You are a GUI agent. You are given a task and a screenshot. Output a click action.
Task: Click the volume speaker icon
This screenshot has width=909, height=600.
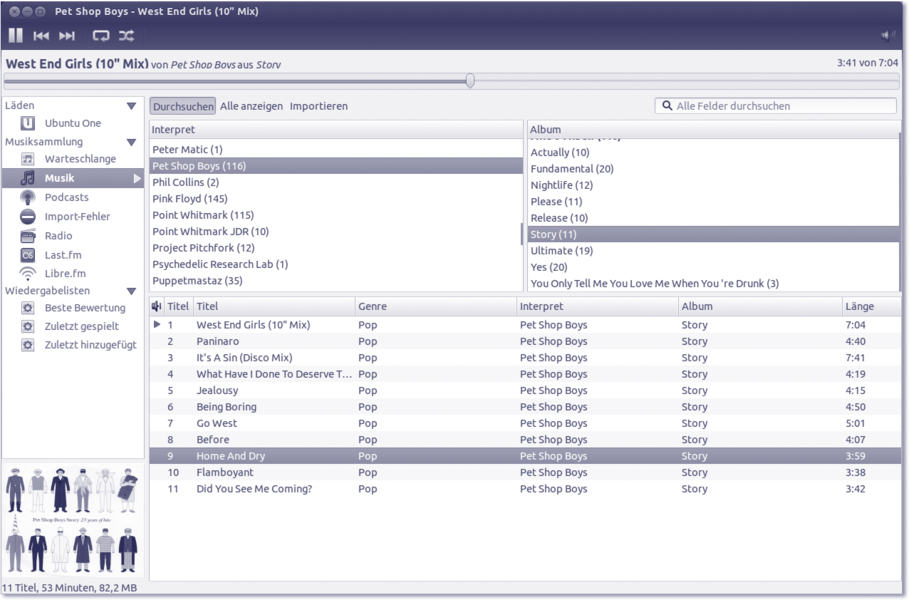click(x=888, y=36)
